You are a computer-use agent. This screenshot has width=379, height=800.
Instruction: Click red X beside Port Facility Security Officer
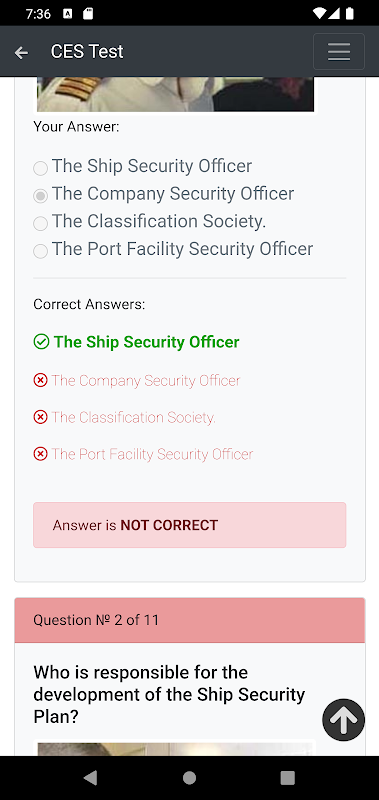click(40, 454)
